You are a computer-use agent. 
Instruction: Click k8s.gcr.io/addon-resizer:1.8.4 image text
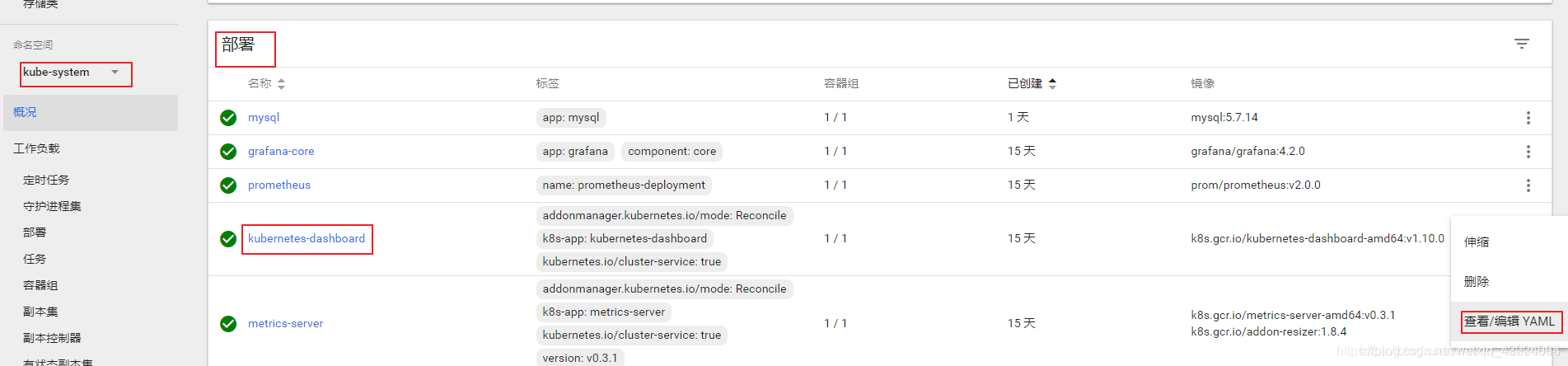1269,331
